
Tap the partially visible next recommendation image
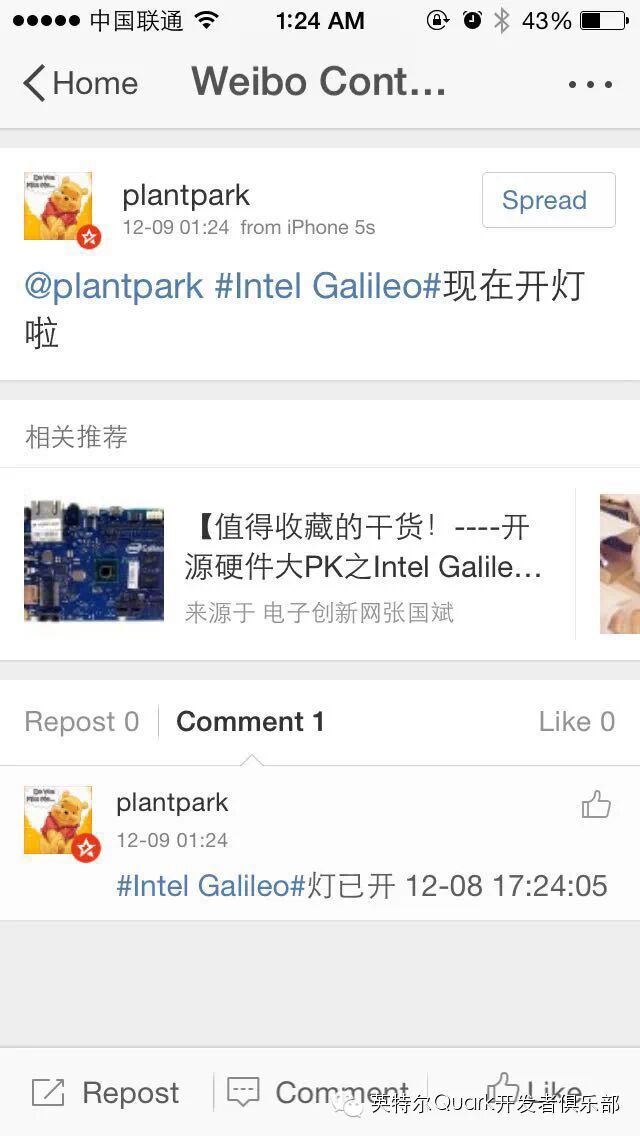620,564
